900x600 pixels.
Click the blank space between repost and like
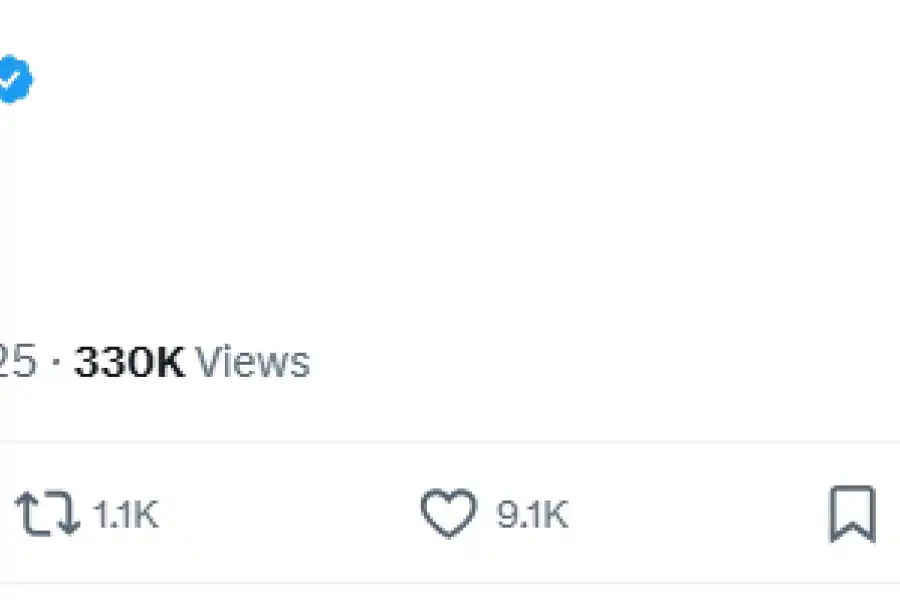click(290, 514)
